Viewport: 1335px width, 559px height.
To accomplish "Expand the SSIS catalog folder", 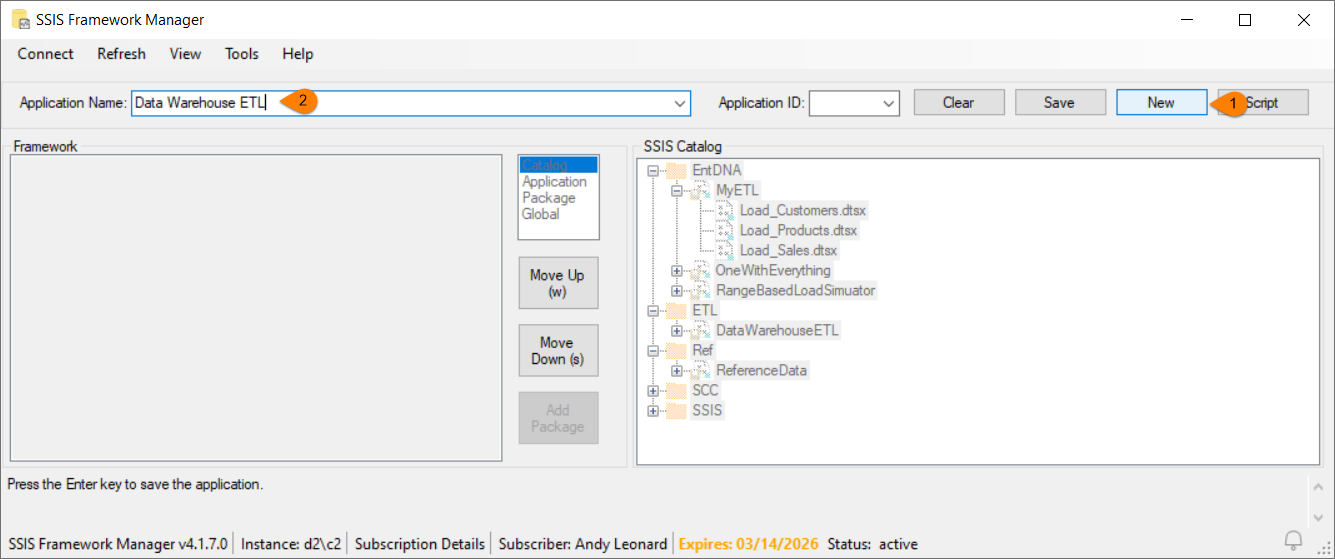I will point(653,411).
